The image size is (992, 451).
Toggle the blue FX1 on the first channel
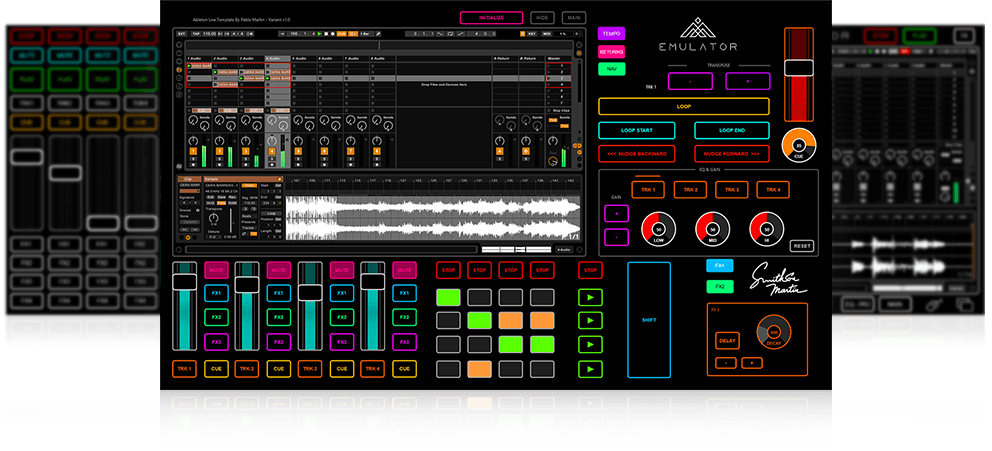click(x=216, y=294)
